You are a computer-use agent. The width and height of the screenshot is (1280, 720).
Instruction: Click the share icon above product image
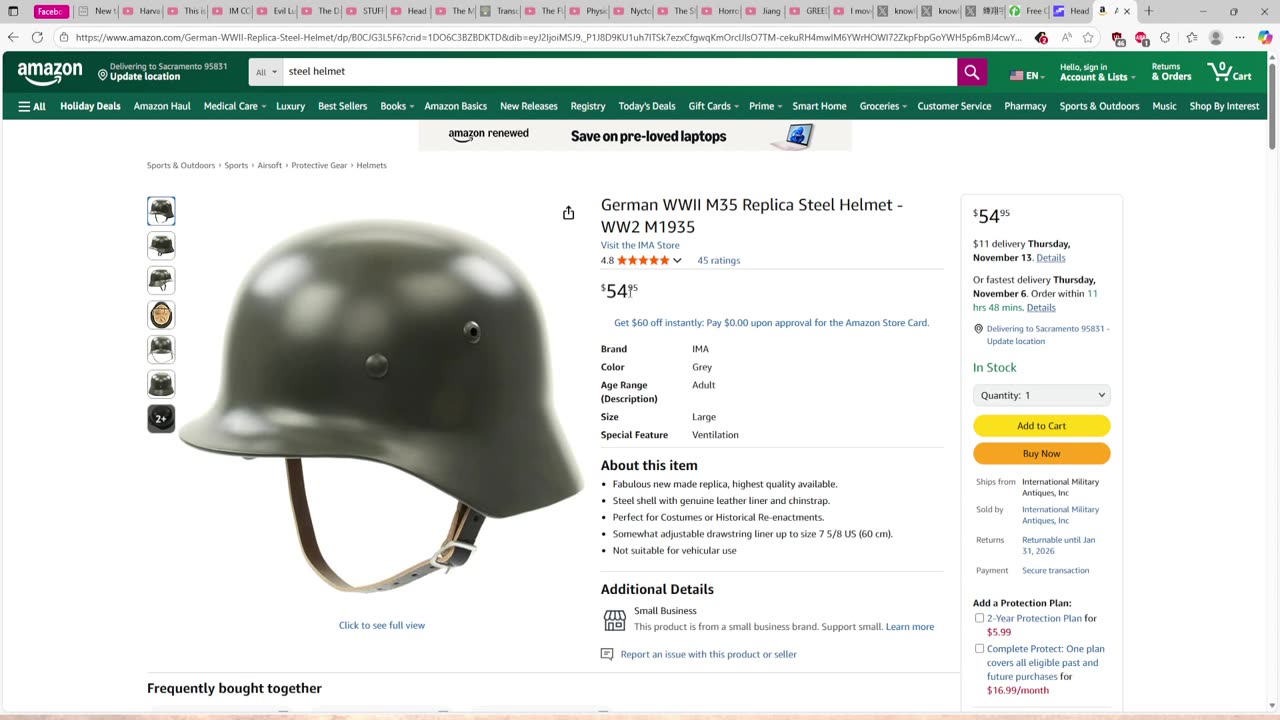(568, 213)
